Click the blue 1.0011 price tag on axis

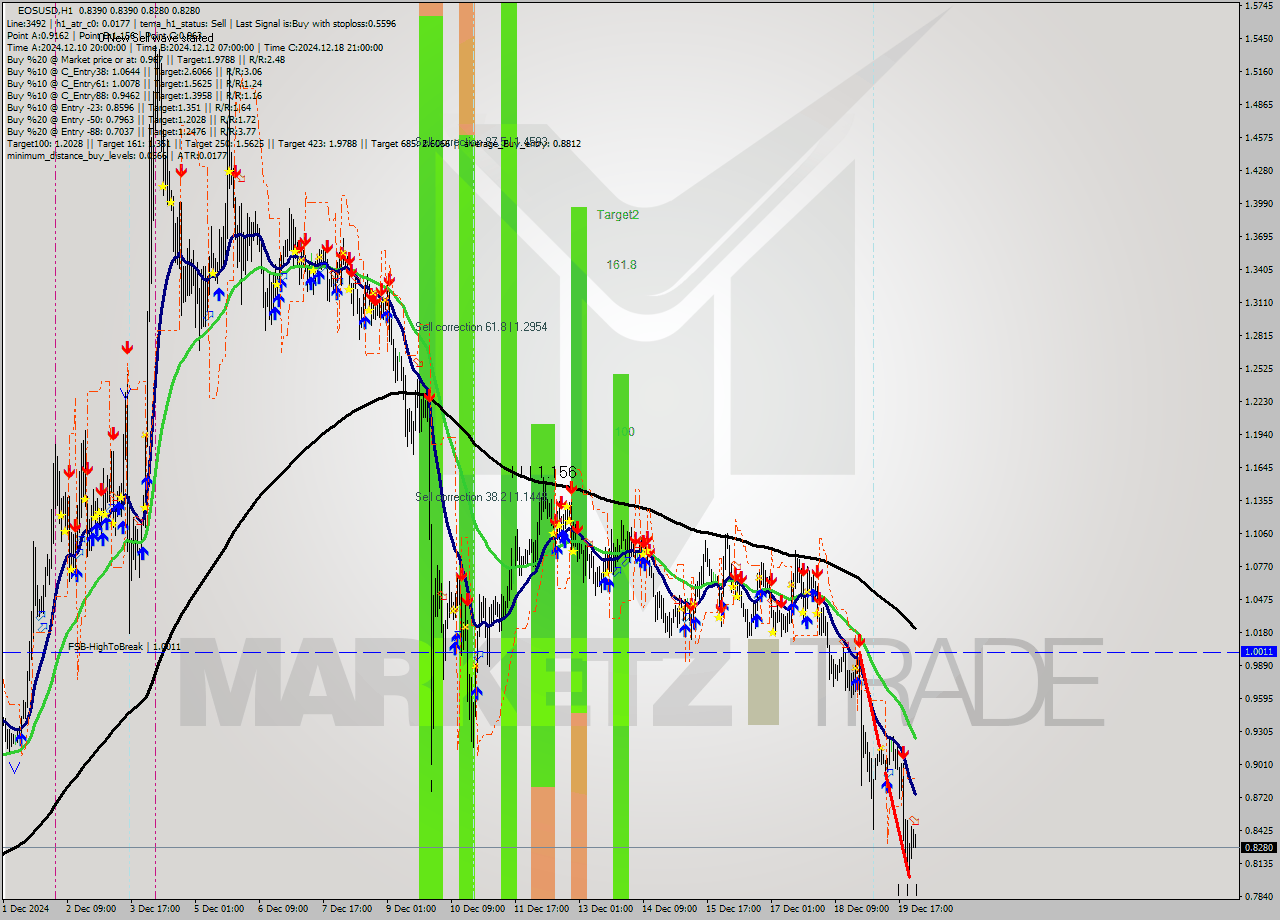click(1258, 651)
